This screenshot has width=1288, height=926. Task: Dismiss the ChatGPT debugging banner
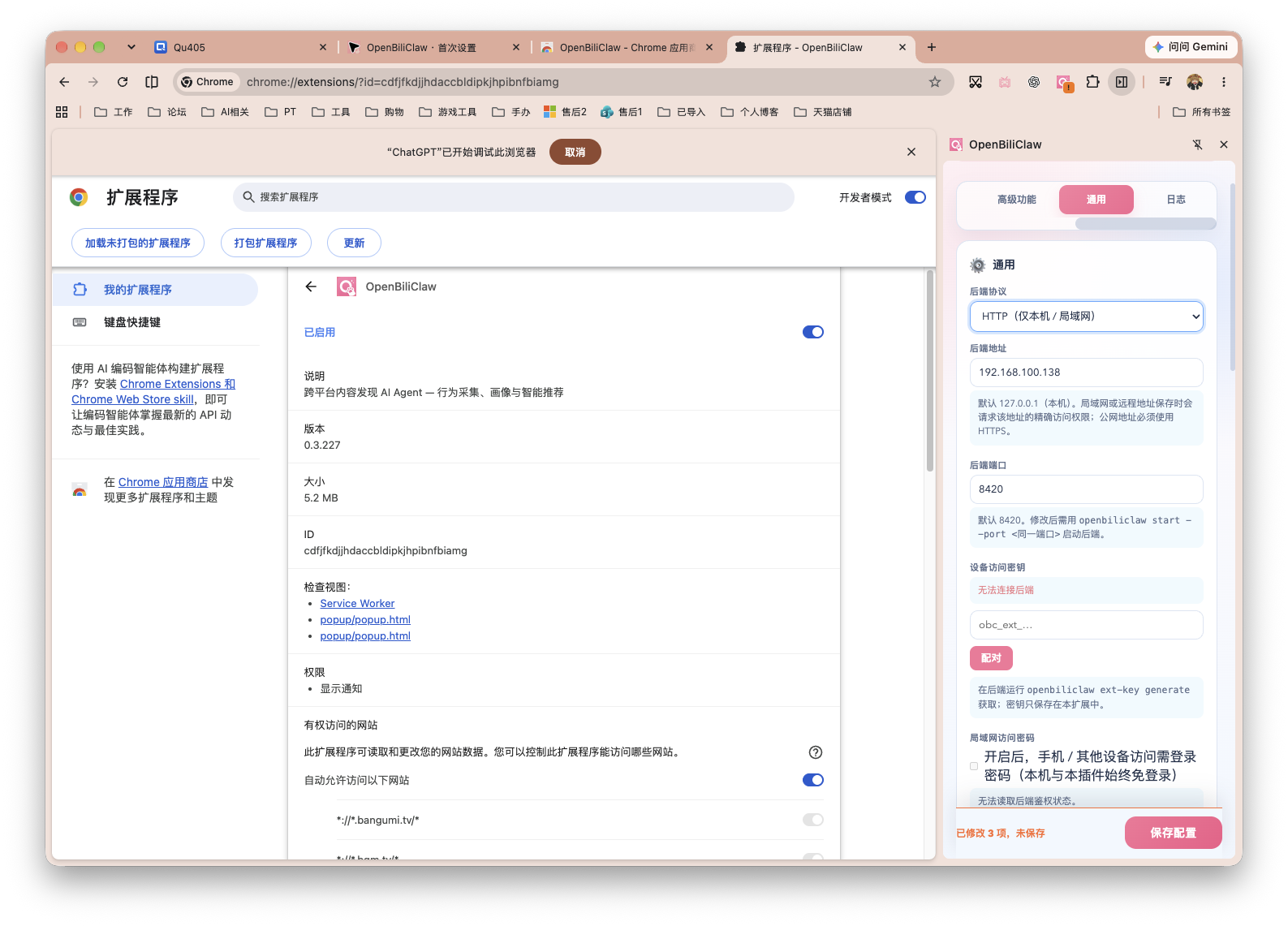911,152
